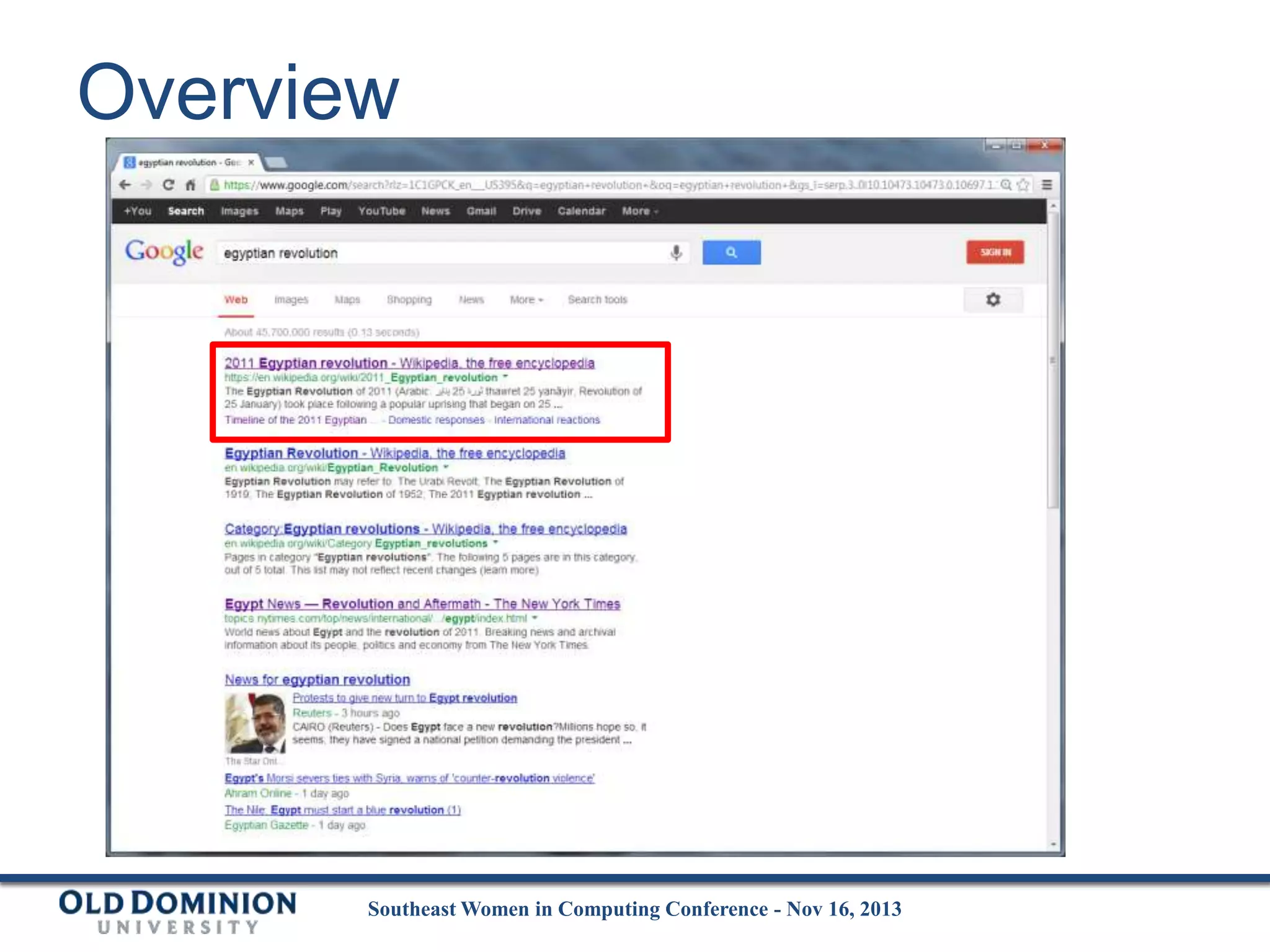
Task: Expand the More dropdown under search box
Action: tap(526, 299)
